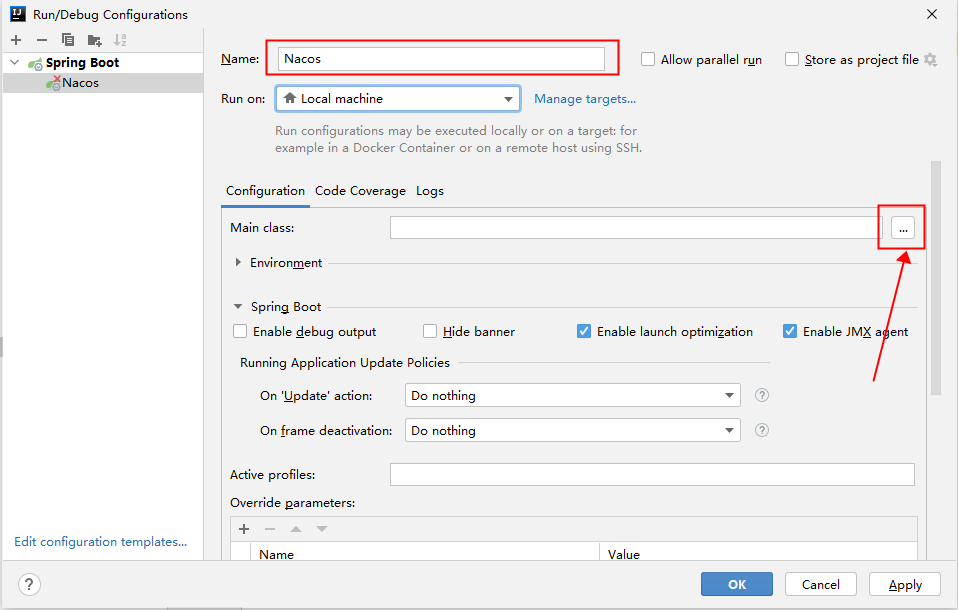Enable Allow parallel run
This screenshot has height=610, width=958.
[x=648, y=59]
